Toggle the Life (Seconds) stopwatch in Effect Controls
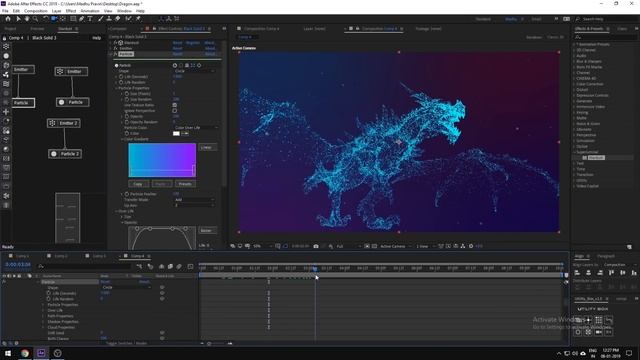 (121, 77)
